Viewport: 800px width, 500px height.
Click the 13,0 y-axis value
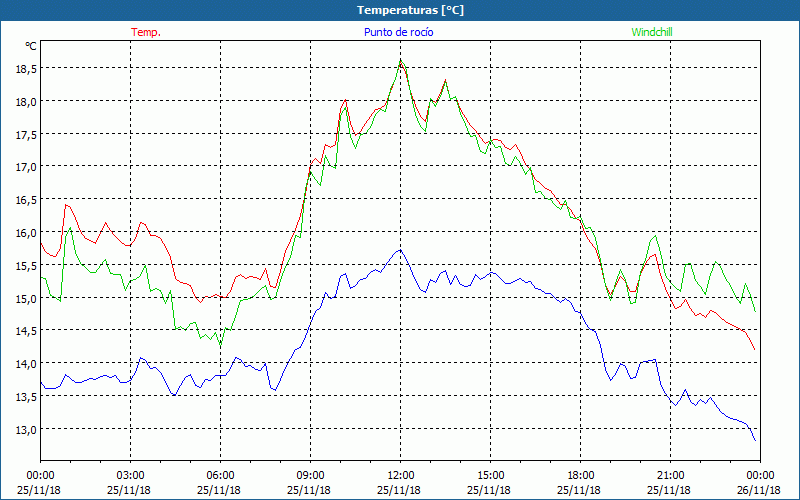click(x=26, y=429)
